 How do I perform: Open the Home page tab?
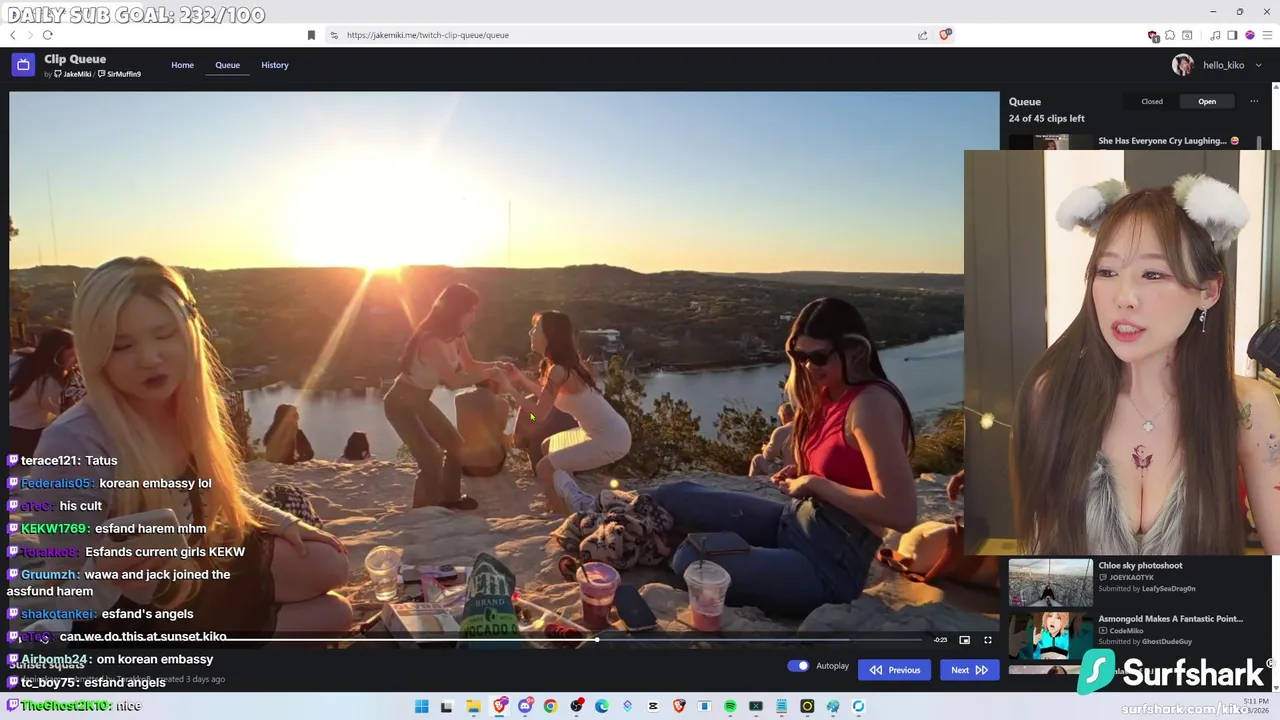click(x=182, y=65)
